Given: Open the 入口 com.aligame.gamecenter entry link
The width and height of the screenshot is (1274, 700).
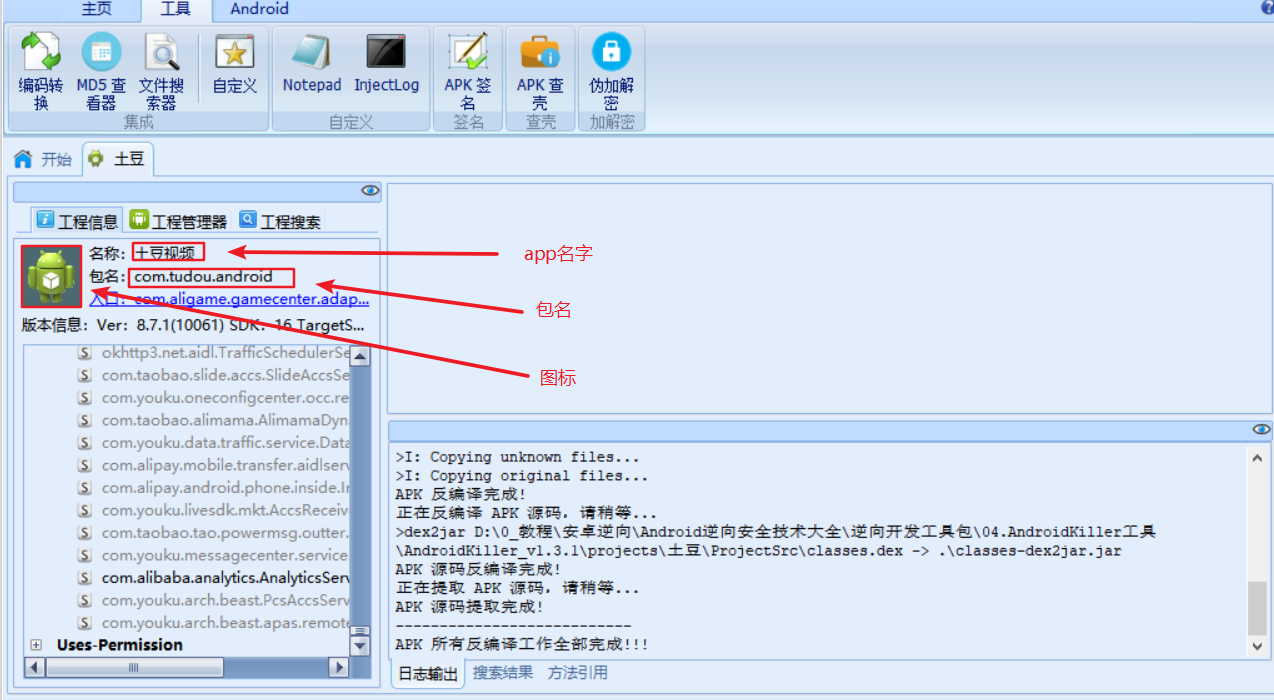Looking at the screenshot, I should 229,298.
